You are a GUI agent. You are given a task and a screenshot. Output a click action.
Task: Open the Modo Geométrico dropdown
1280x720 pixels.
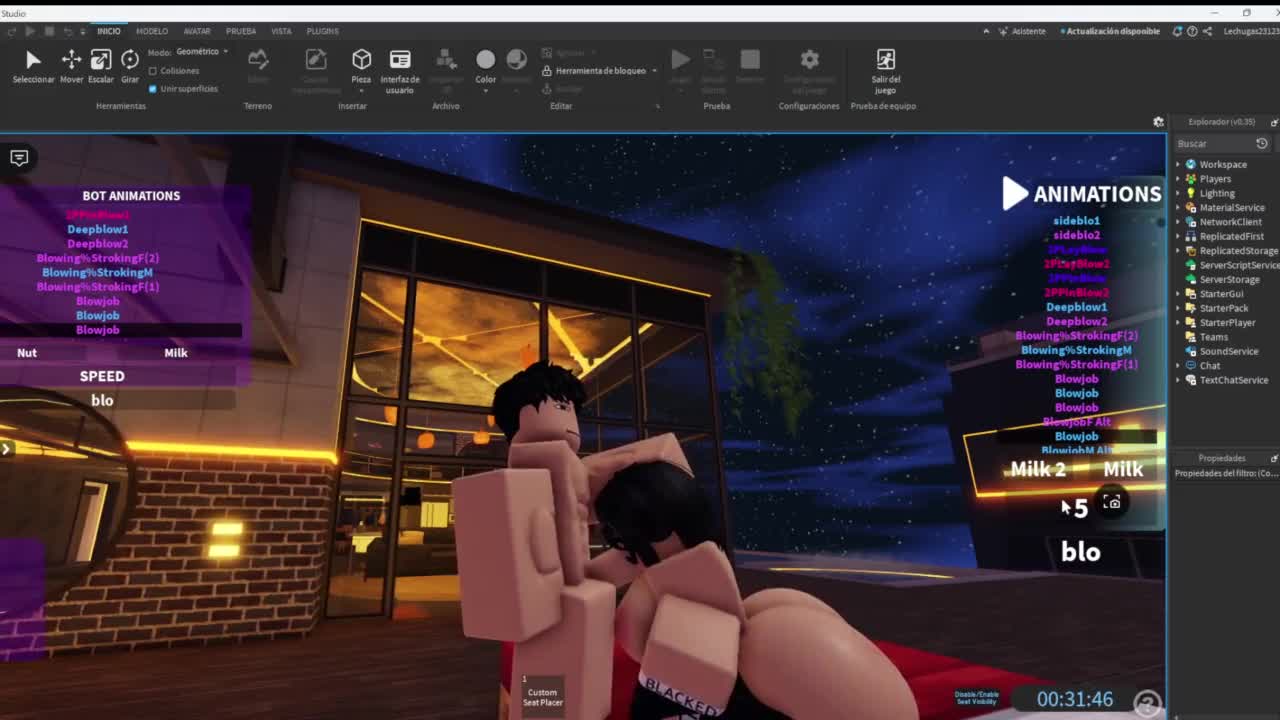202,52
